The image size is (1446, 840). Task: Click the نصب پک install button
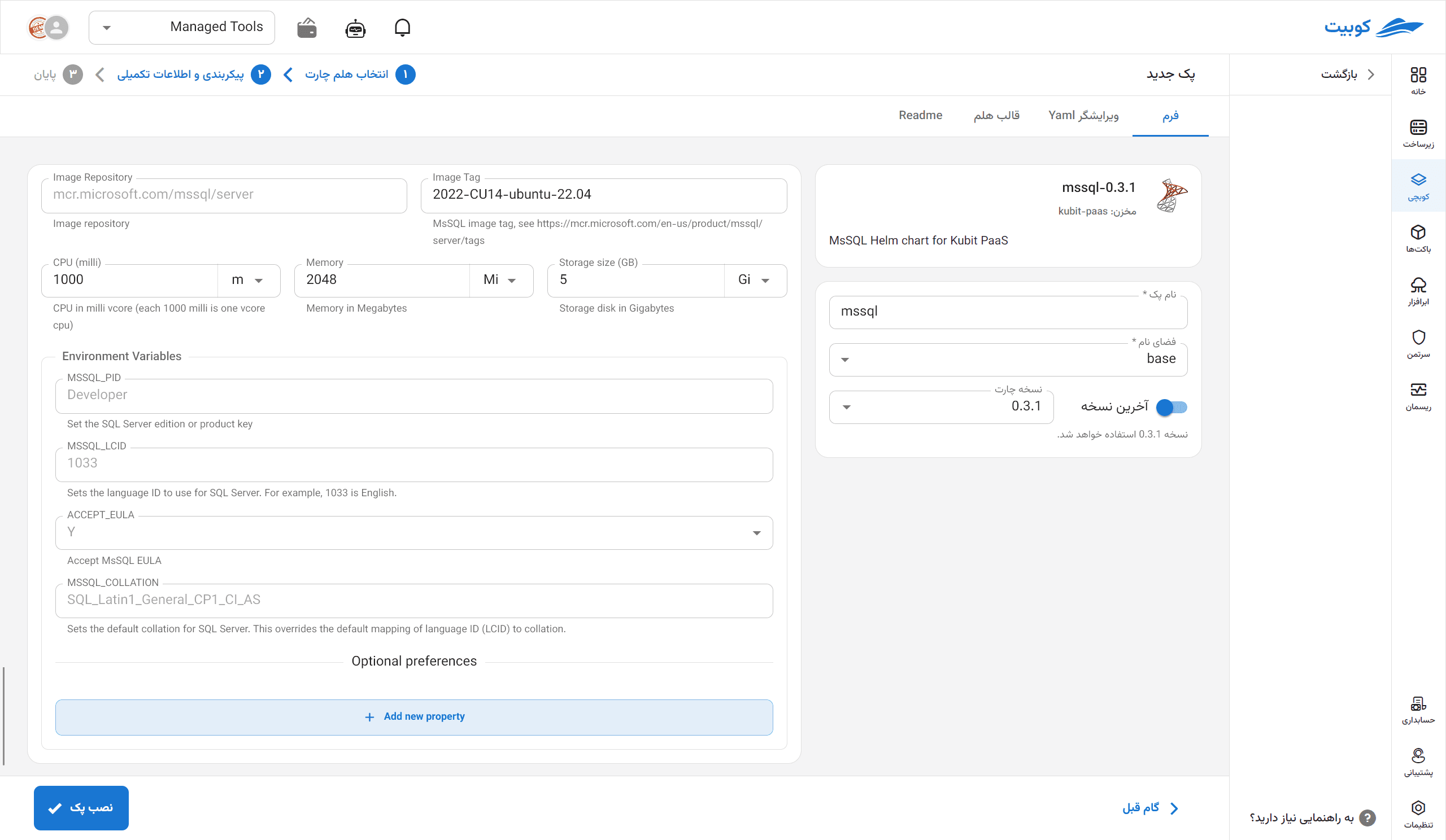tap(81, 807)
